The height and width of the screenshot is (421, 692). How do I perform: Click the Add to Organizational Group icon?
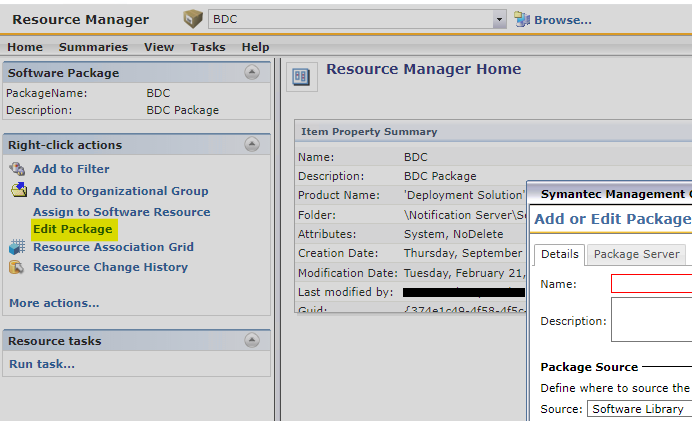click(17, 190)
